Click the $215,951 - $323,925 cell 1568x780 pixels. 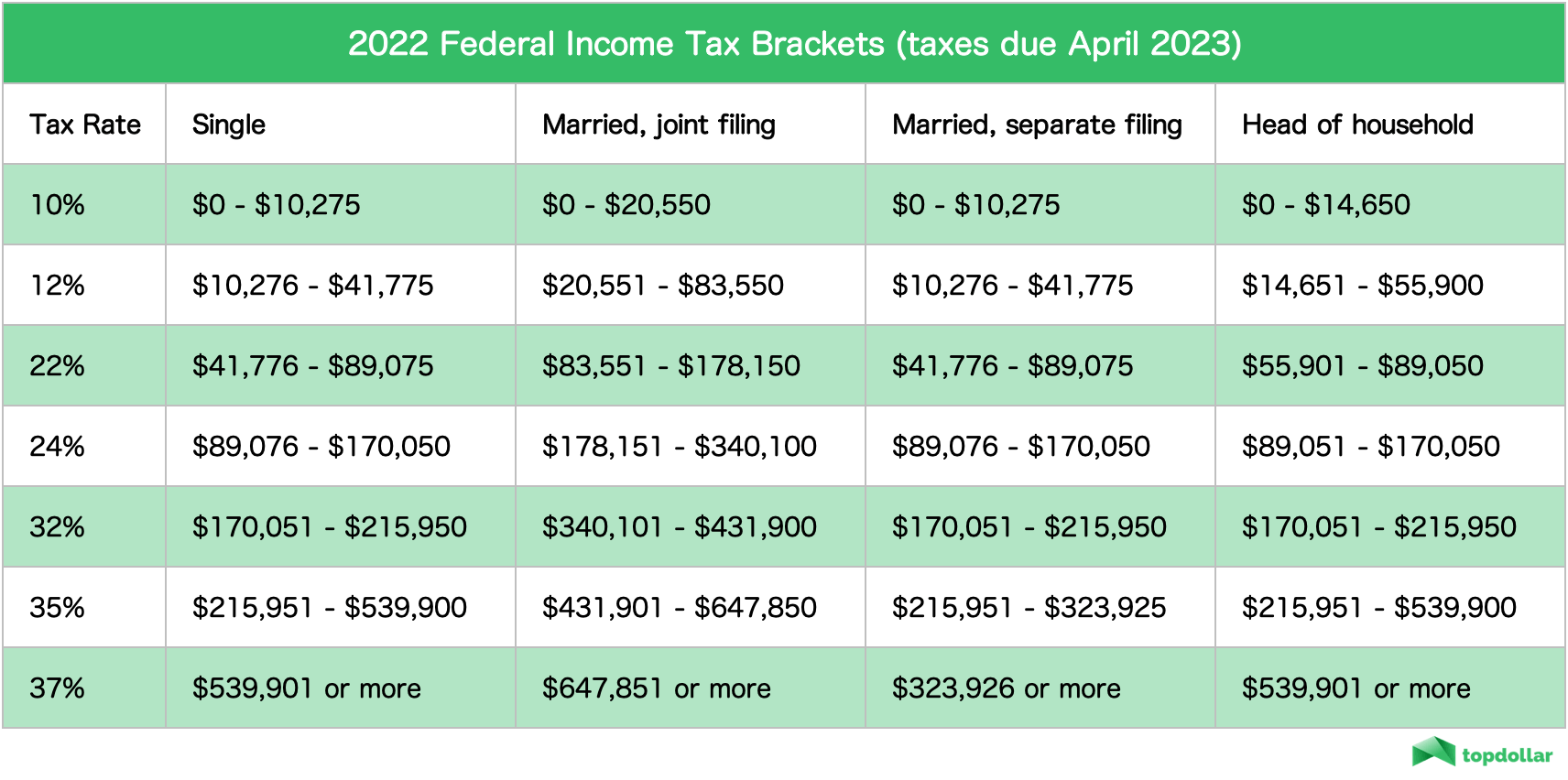tap(1029, 608)
